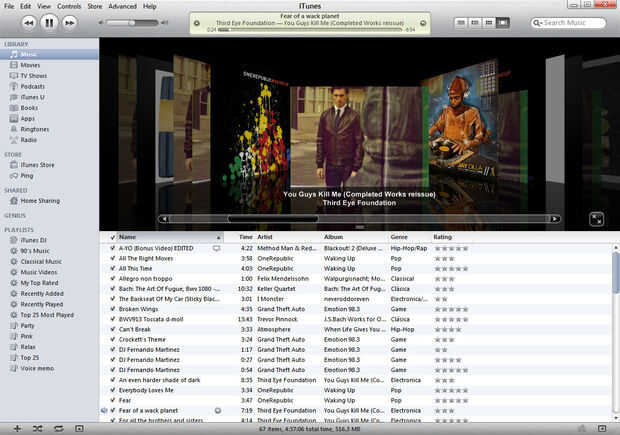Uncheck the 'Crockett's Theme' checkbox
The height and width of the screenshot is (435, 620).
(113, 339)
